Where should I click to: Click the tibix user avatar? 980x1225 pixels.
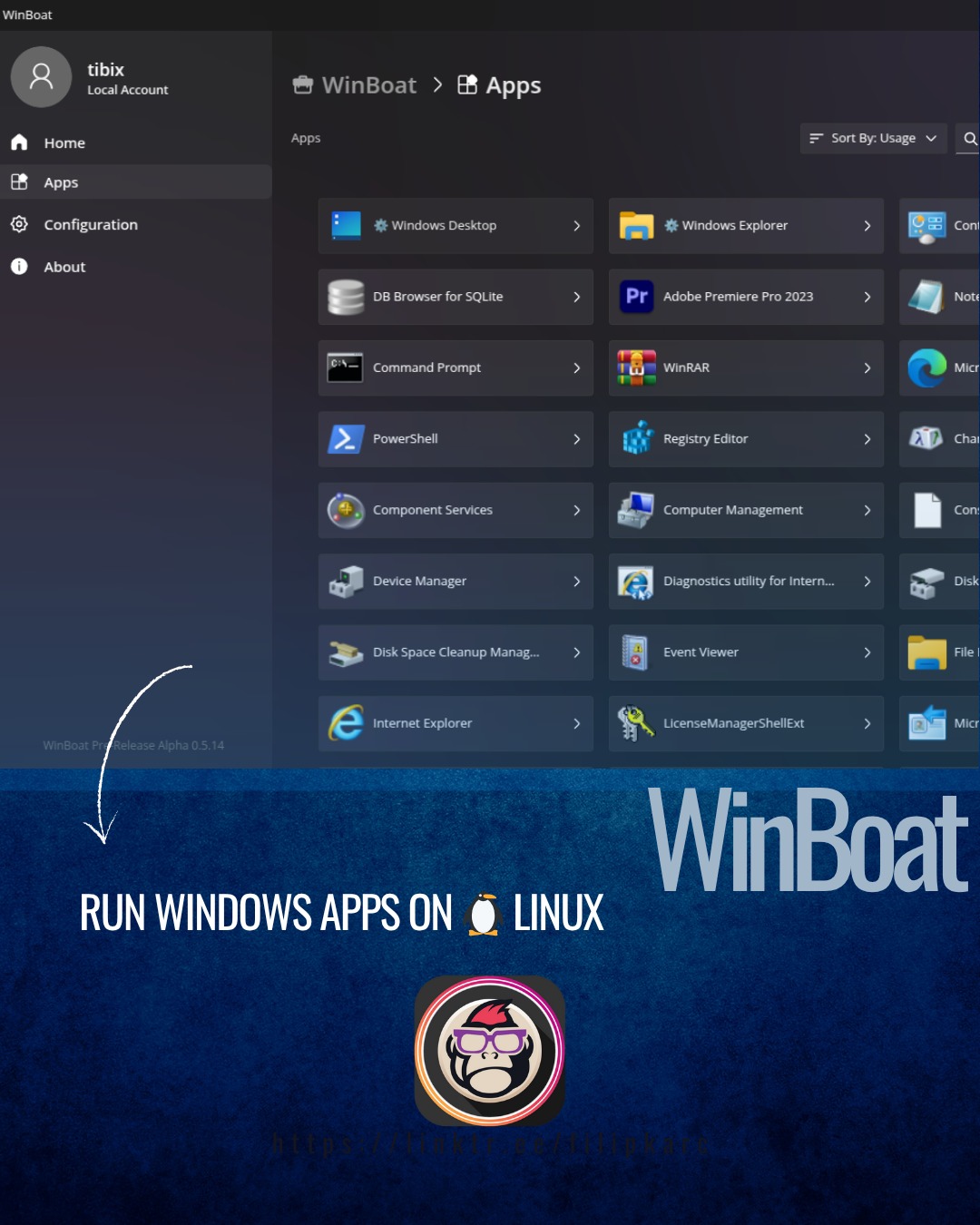[41, 77]
